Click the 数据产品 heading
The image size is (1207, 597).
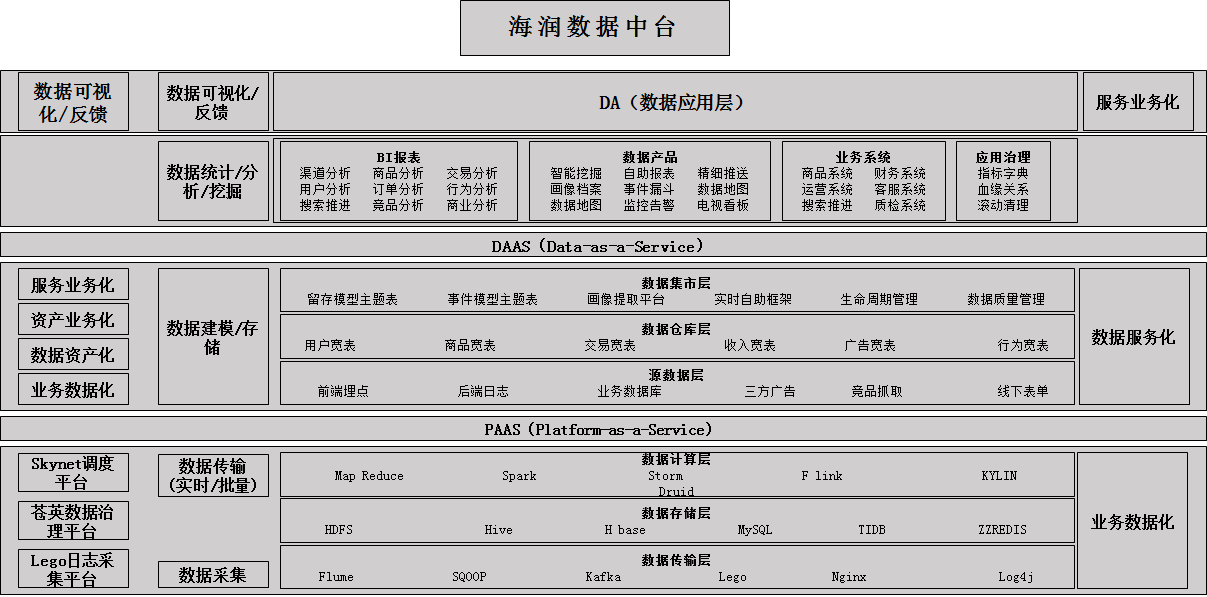650,157
